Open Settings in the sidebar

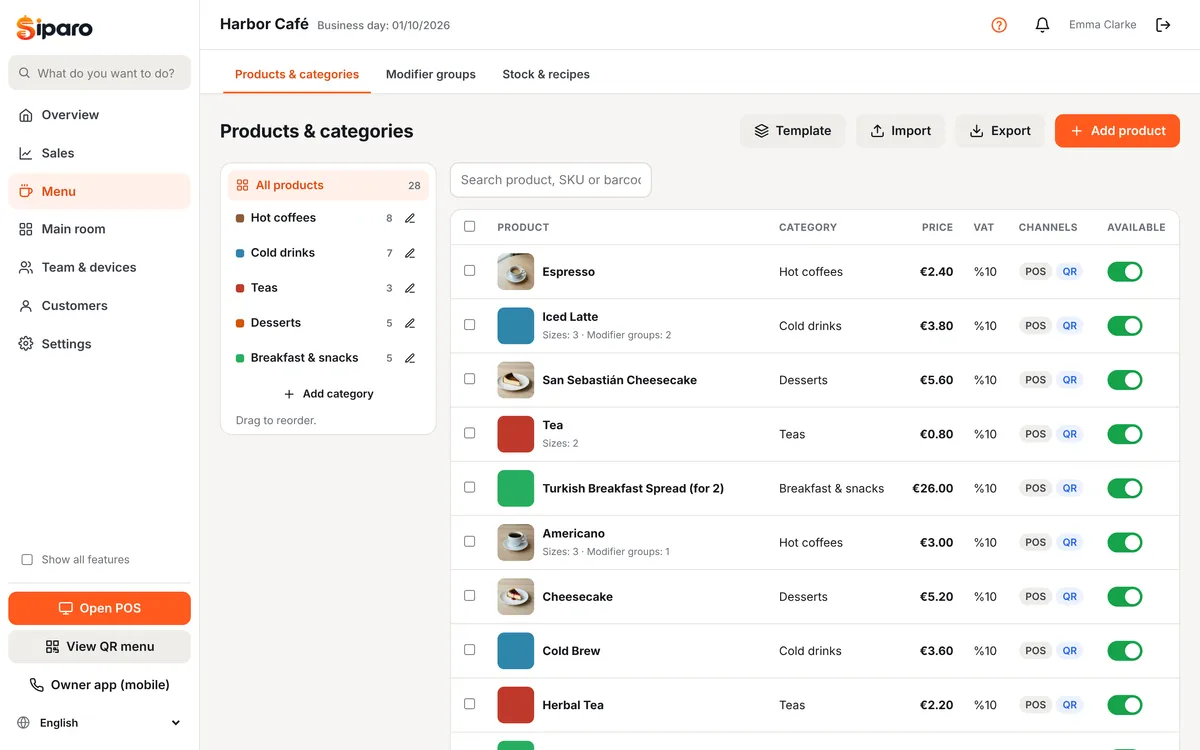[99, 344]
